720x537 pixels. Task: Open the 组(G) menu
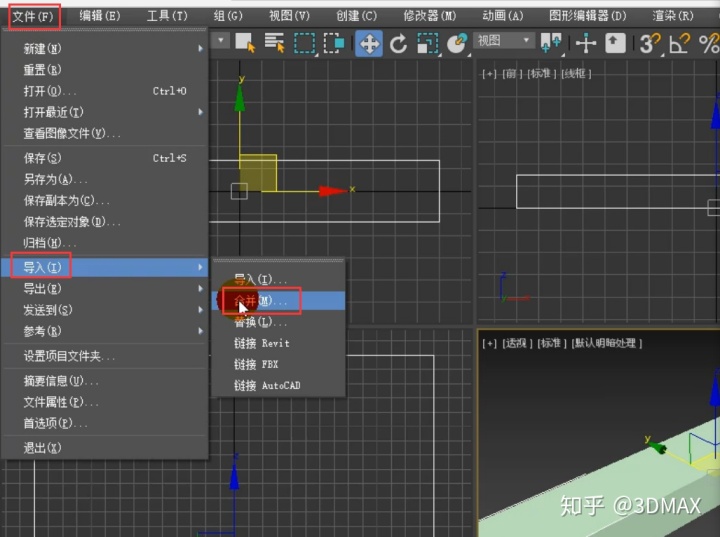pos(228,16)
